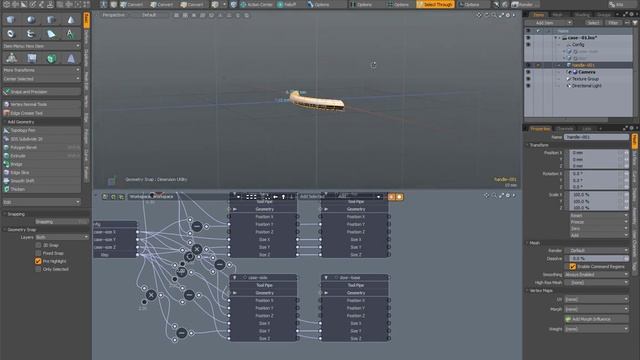
Task: Click the Filter button in the Items panel
Action: click(613, 23)
